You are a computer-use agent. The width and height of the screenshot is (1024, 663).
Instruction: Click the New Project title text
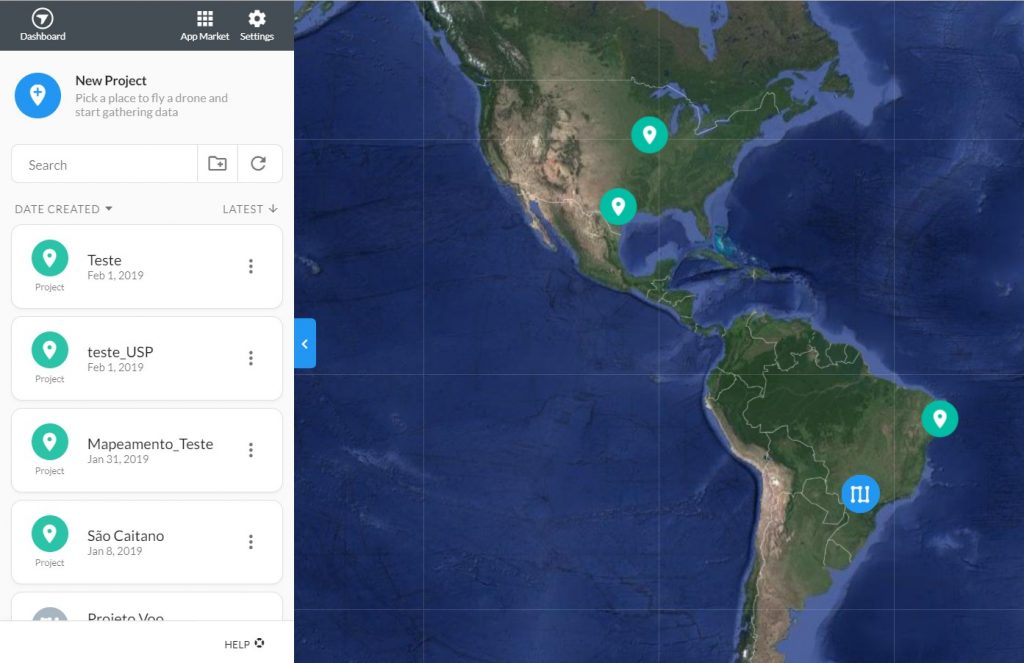click(110, 80)
